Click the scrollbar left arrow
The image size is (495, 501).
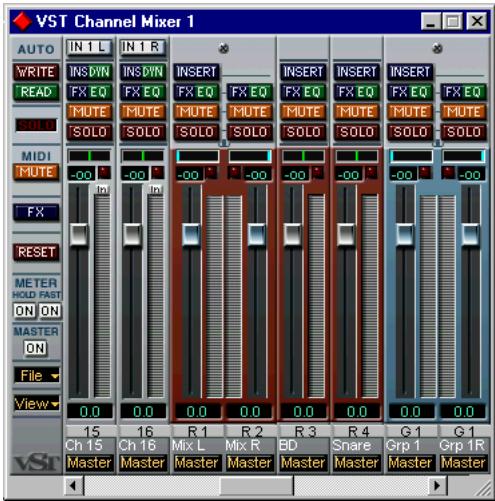click(x=74, y=485)
